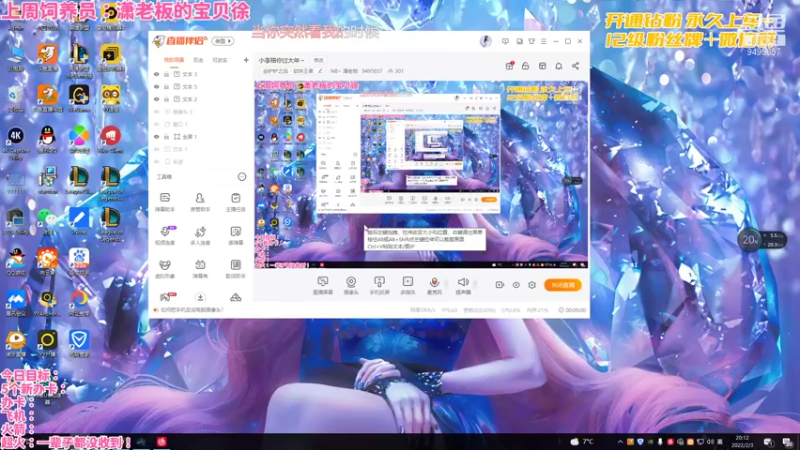Click the unlock padlock icon above preview
800x450 pixels.
point(525,66)
